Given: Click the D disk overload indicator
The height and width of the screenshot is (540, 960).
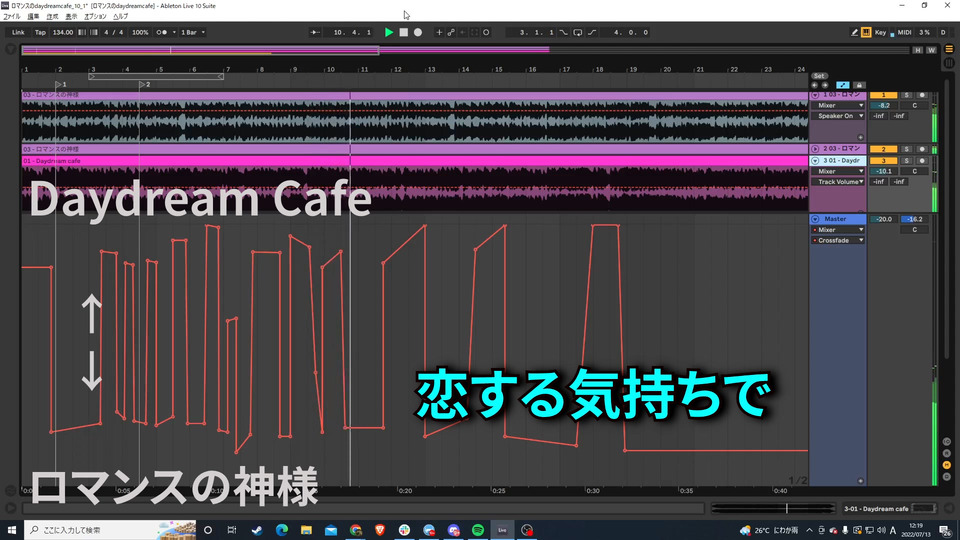Looking at the screenshot, I should [x=943, y=32].
